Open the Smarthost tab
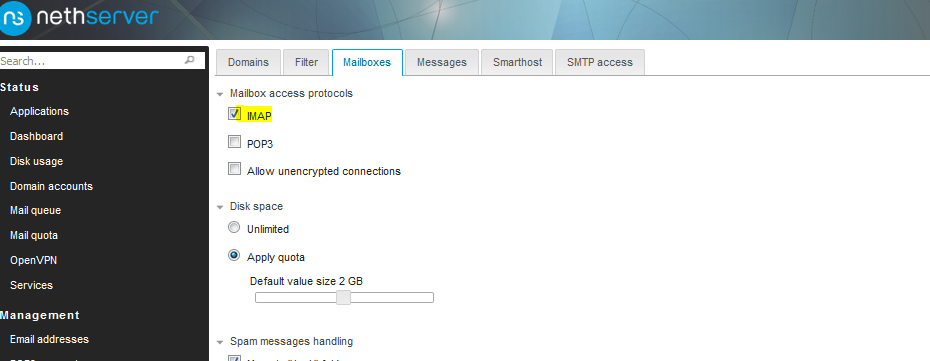Image resolution: width=930 pixels, height=361 pixels. 517,62
